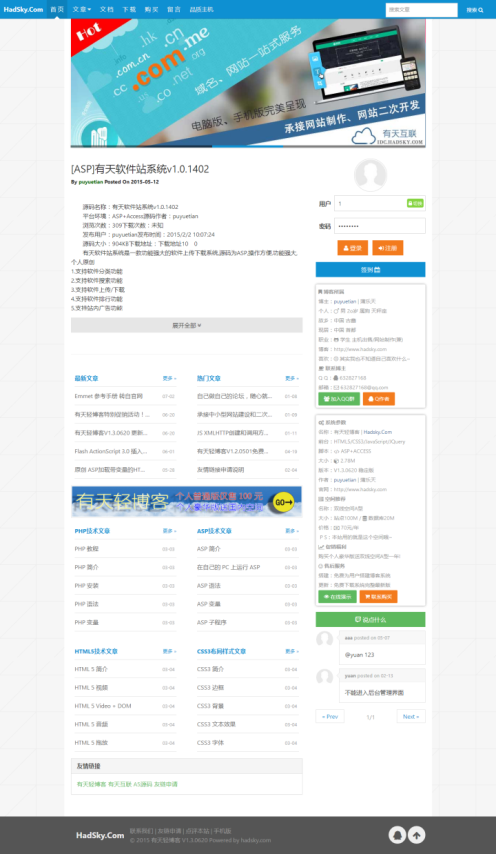Click the user avatar placeholder above login
This screenshot has width=496, height=854.
370,175
